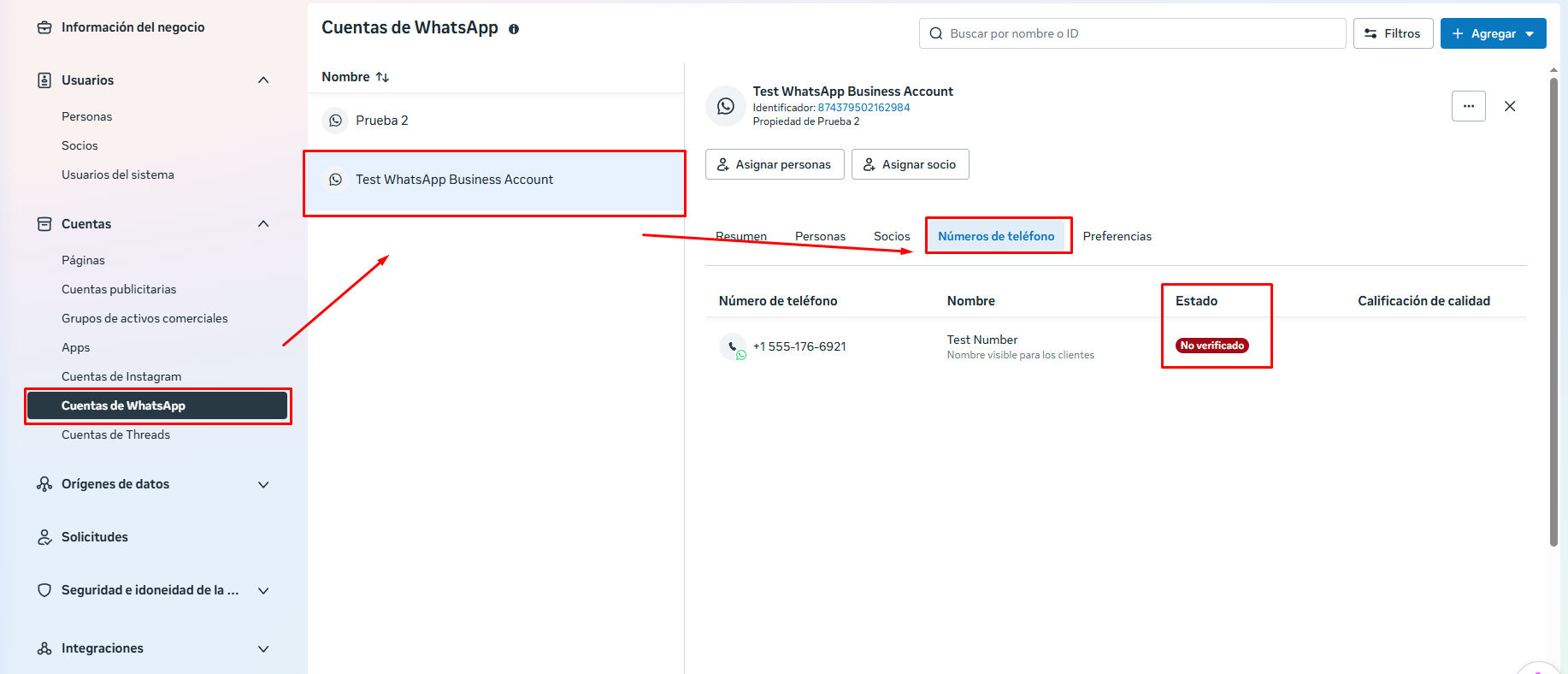Click Propiedad de Prueba 2 text

806,121
